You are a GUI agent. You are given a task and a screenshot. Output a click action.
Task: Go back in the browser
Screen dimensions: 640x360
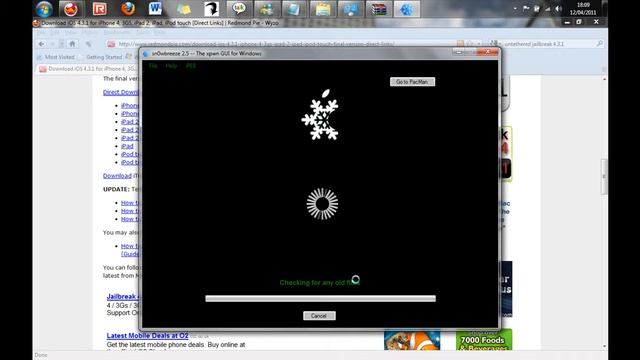[x=42, y=44]
